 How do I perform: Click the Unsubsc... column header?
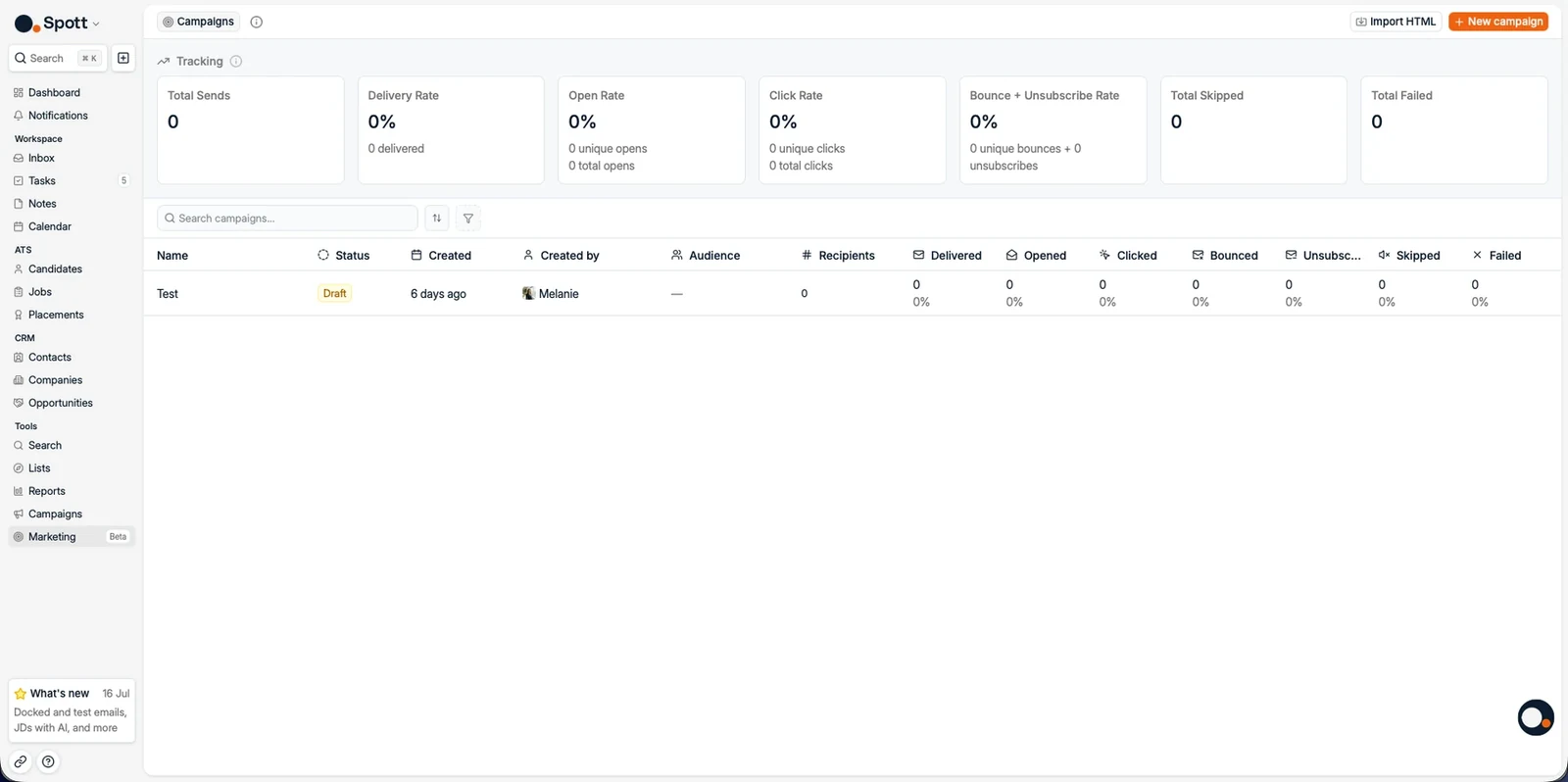pos(1323,256)
